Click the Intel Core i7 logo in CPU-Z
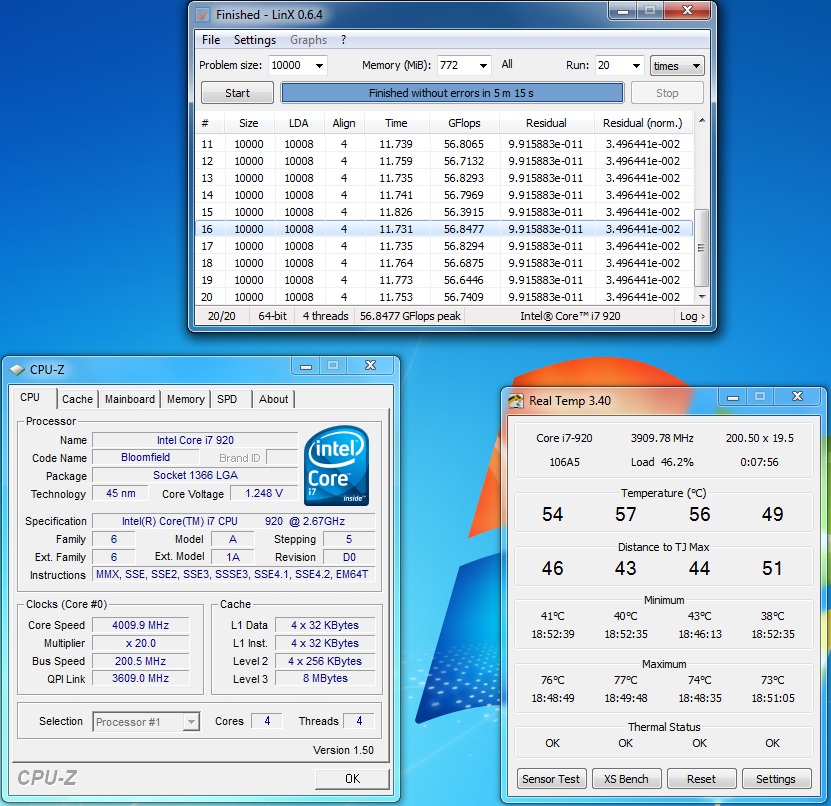Image resolution: width=831 pixels, height=806 pixels. point(337,466)
